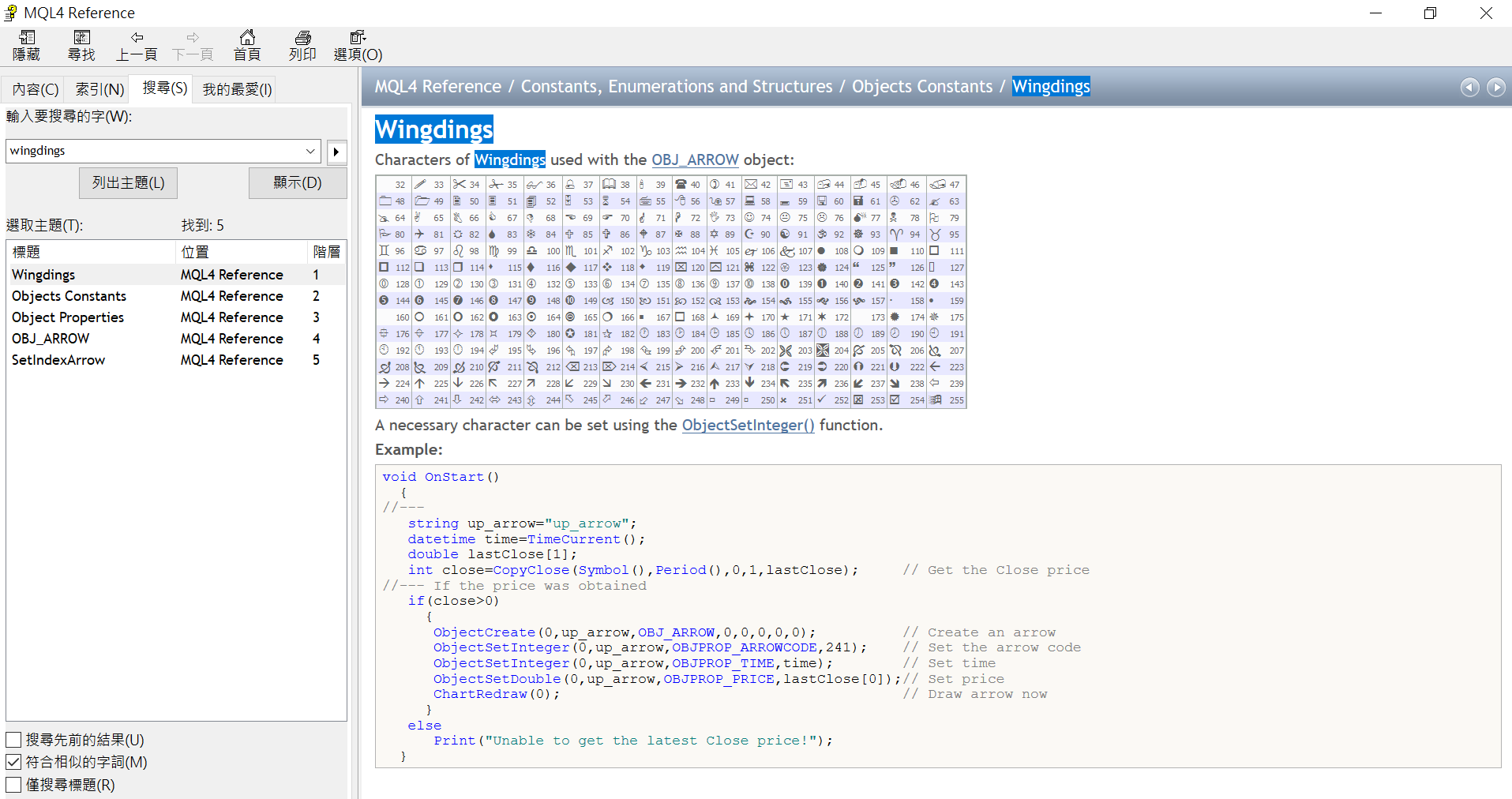This screenshot has width=1512, height=799.
Task: Click the Hide (隱藏) toolbar icon
Action: [x=26, y=46]
